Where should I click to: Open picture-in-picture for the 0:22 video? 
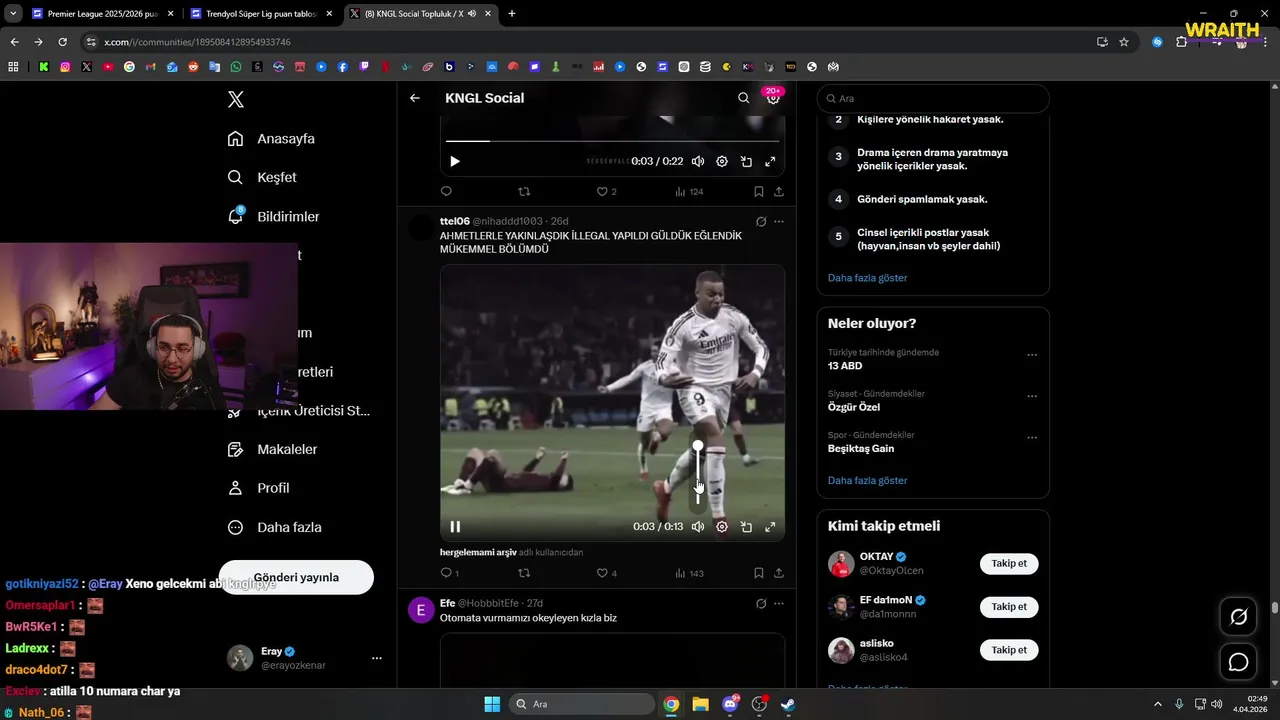[746, 161]
